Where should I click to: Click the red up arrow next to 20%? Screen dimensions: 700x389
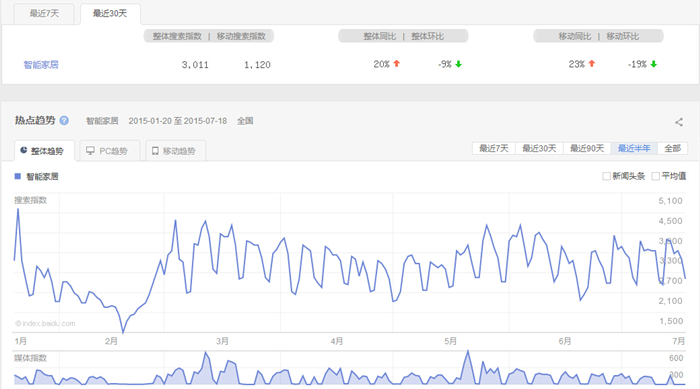click(396, 64)
